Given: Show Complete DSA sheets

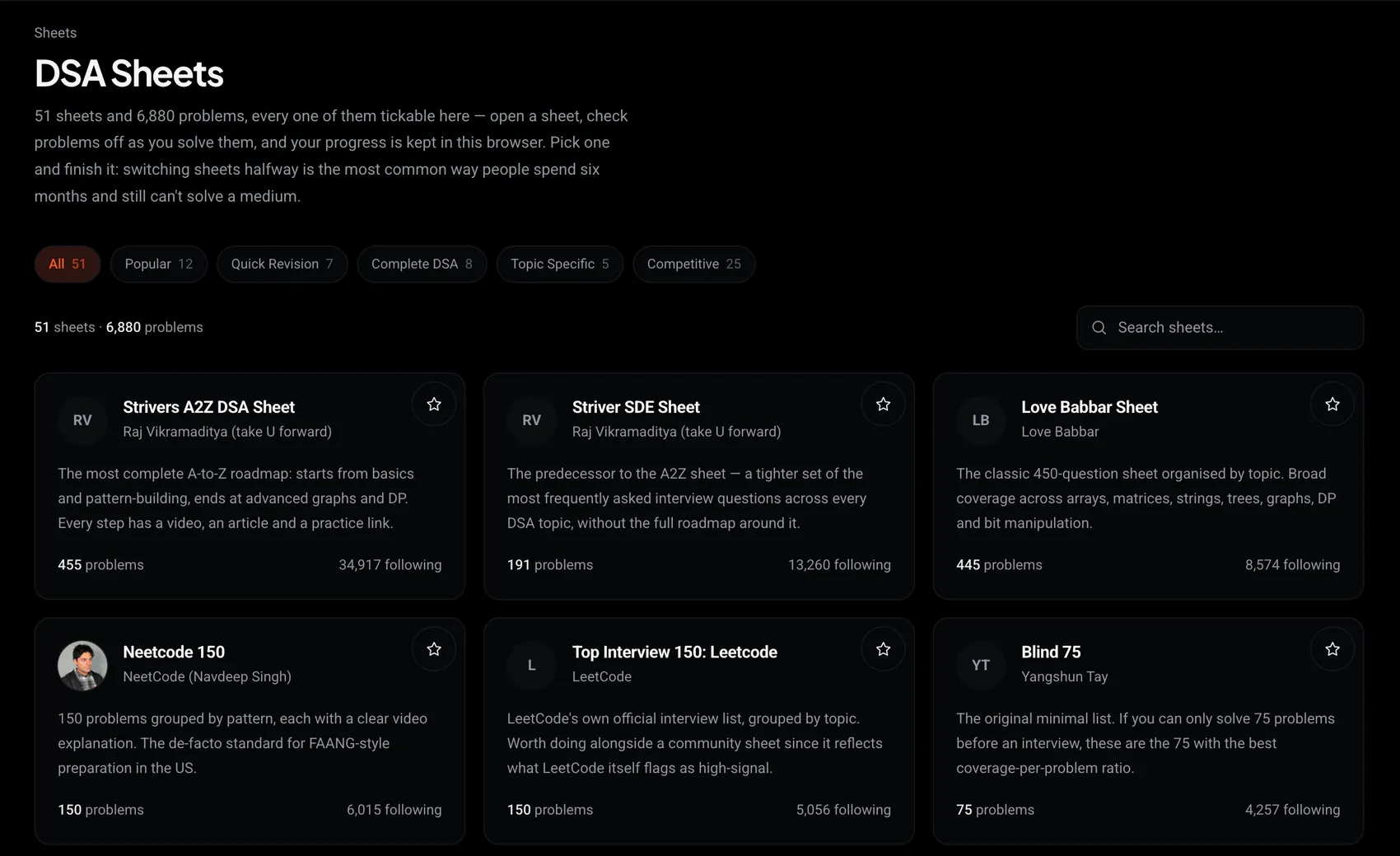Looking at the screenshot, I should coord(422,264).
